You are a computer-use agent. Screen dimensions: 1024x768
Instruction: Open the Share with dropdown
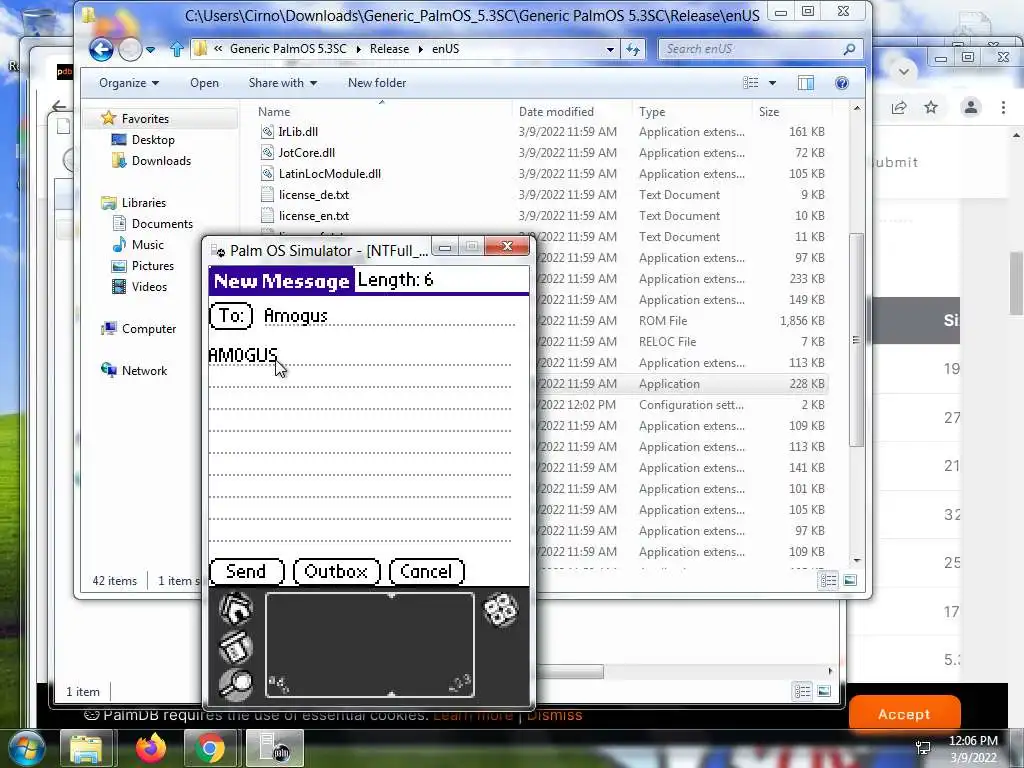click(x=282, y=83)
